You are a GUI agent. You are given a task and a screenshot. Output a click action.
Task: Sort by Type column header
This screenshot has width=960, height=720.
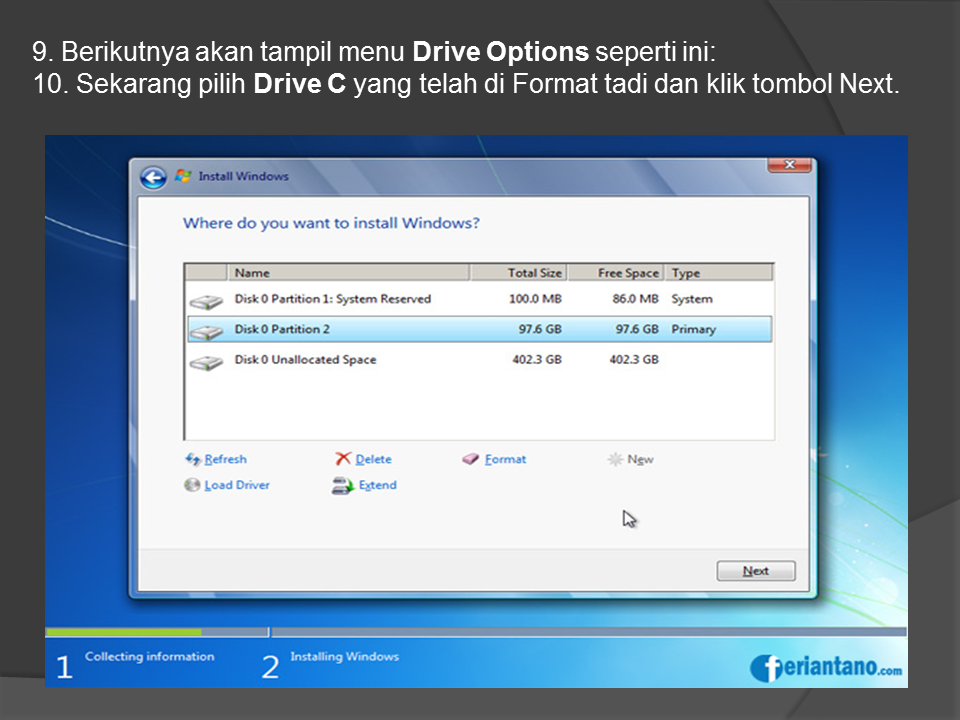point(719,272)
